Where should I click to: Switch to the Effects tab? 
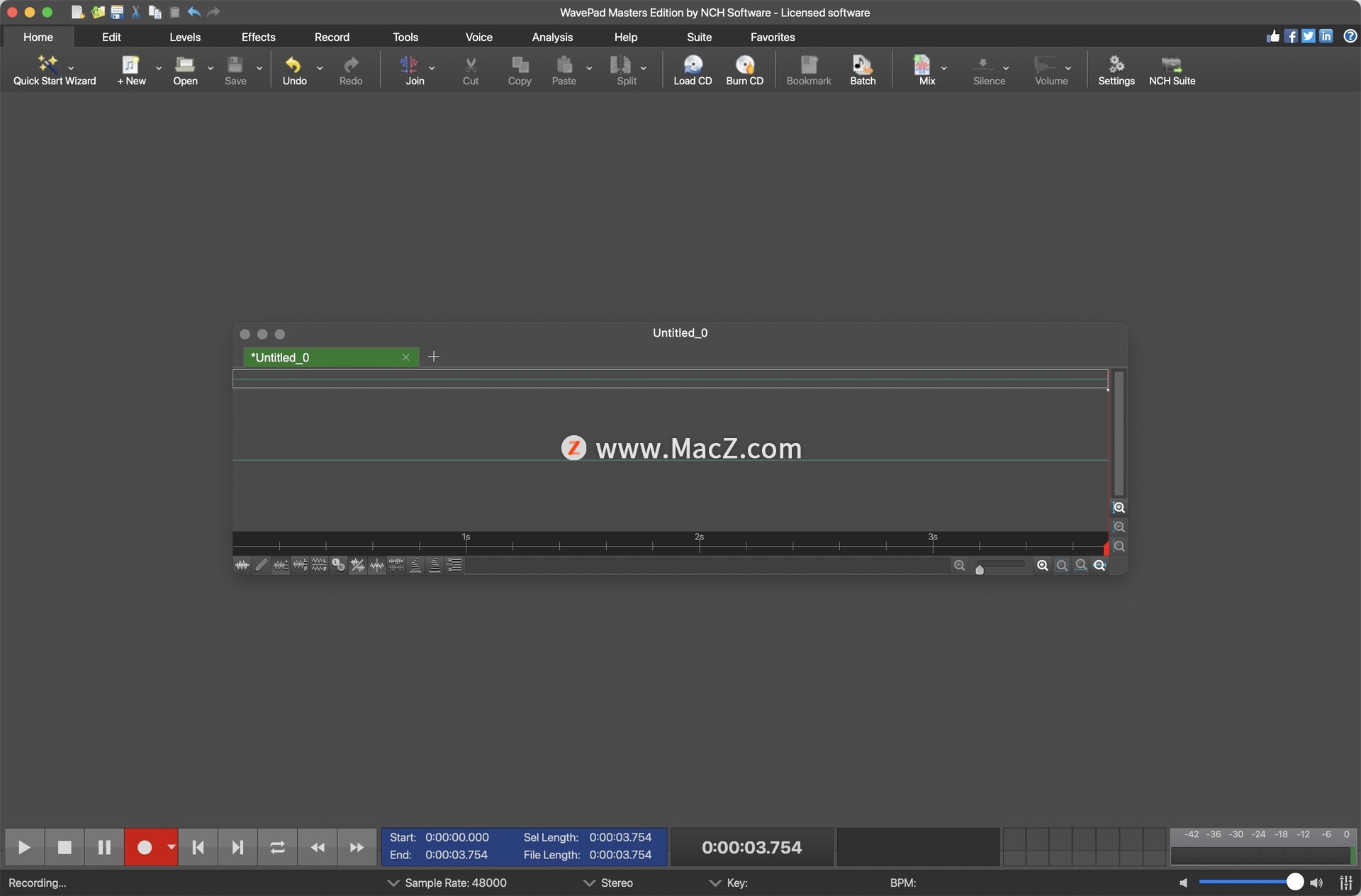pyautogui.click(x=258, y=37)
